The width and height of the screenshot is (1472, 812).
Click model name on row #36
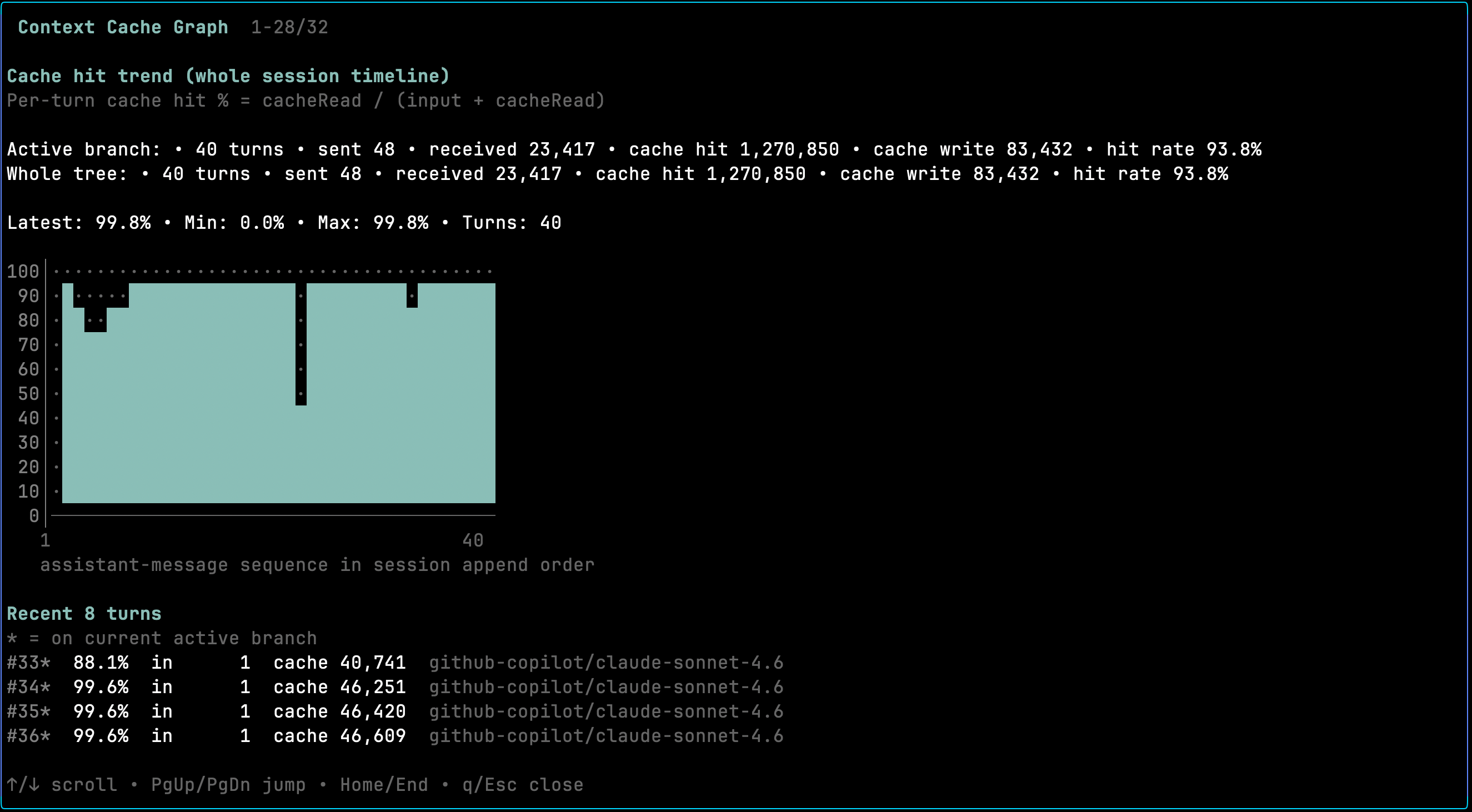(606, 735)
